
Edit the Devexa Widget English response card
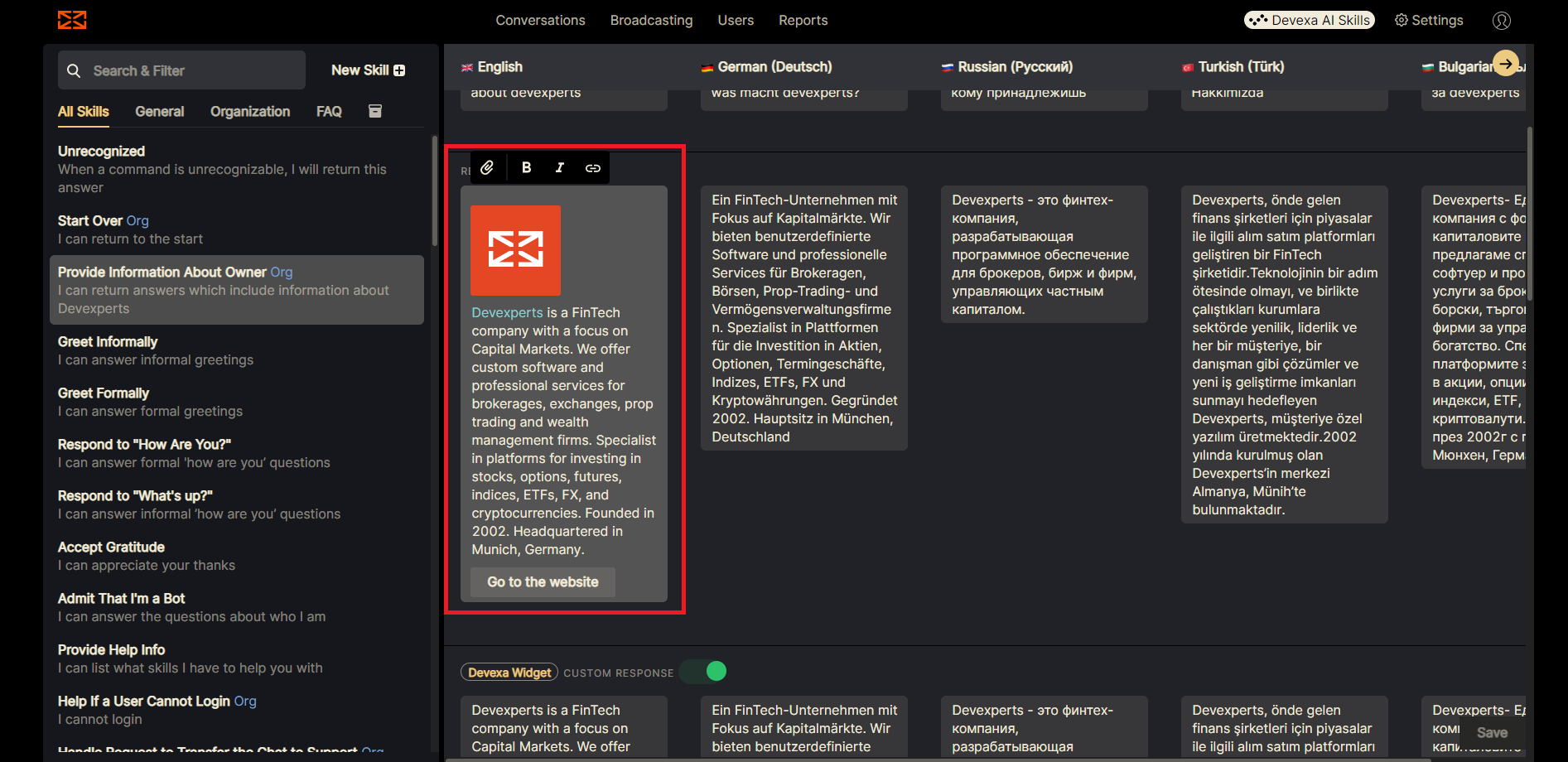564,726
